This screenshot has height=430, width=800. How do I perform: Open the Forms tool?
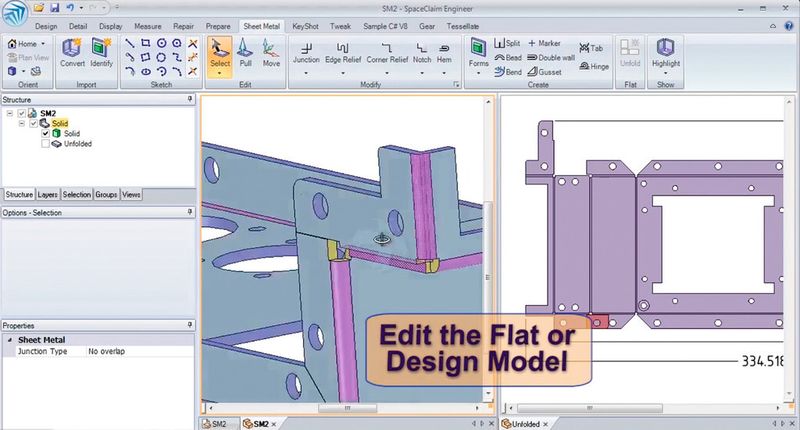pos(479,53)
